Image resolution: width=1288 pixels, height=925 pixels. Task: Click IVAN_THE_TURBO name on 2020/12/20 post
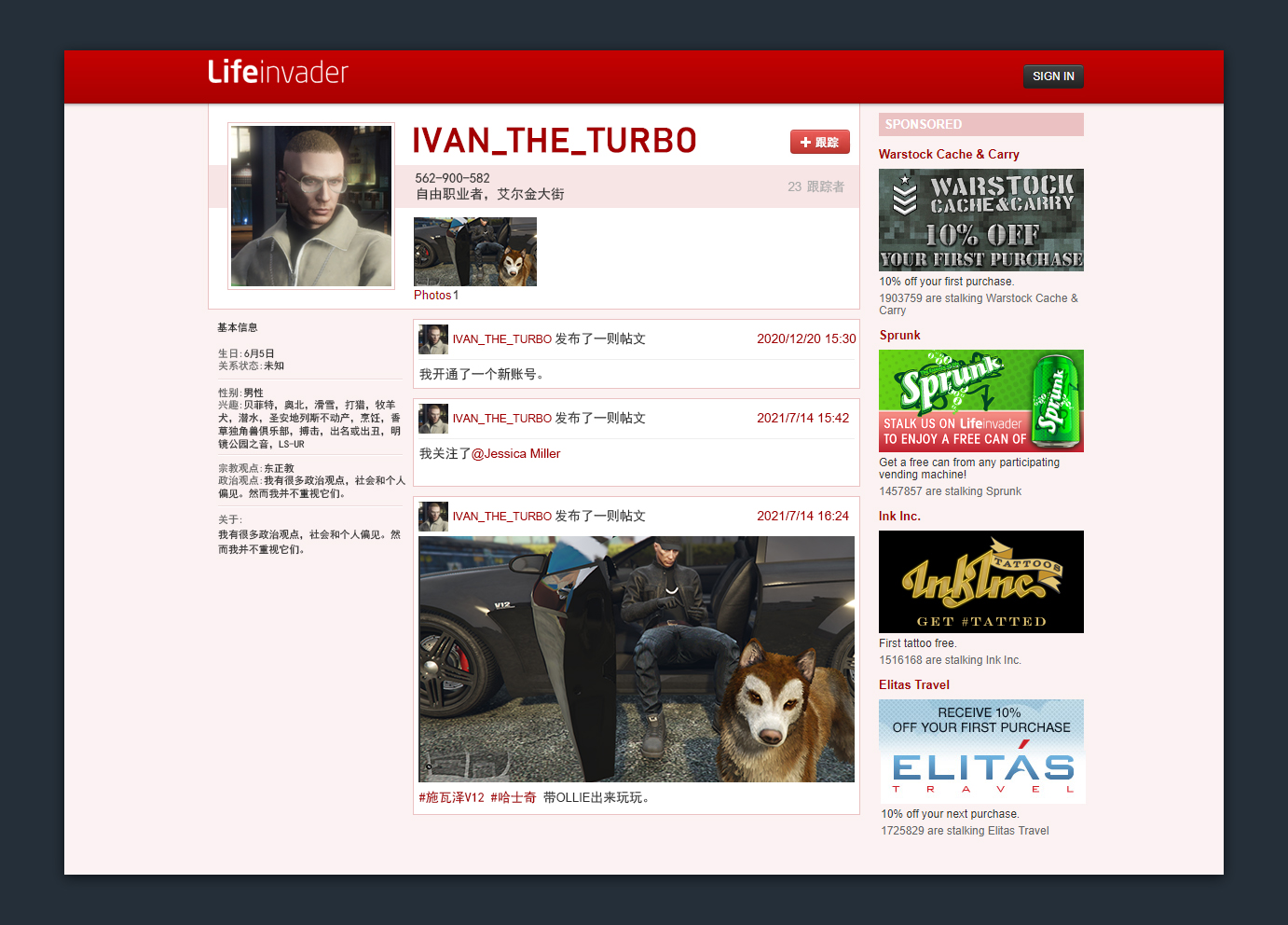pos(502,339)
